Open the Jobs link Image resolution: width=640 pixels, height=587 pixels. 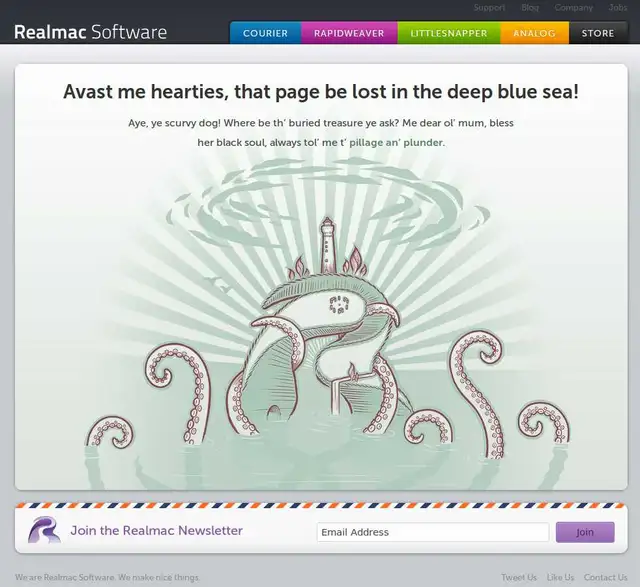[x=618, y=7]
